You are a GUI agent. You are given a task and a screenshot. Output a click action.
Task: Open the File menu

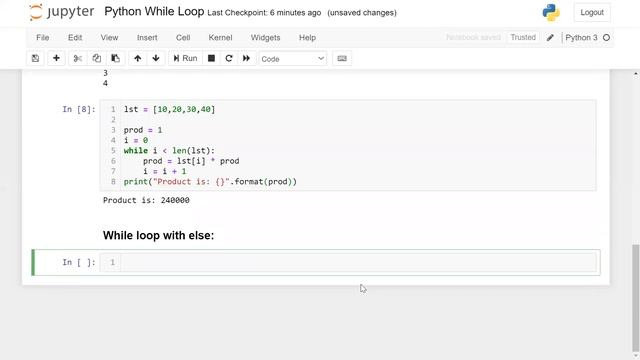pos(42,38)
